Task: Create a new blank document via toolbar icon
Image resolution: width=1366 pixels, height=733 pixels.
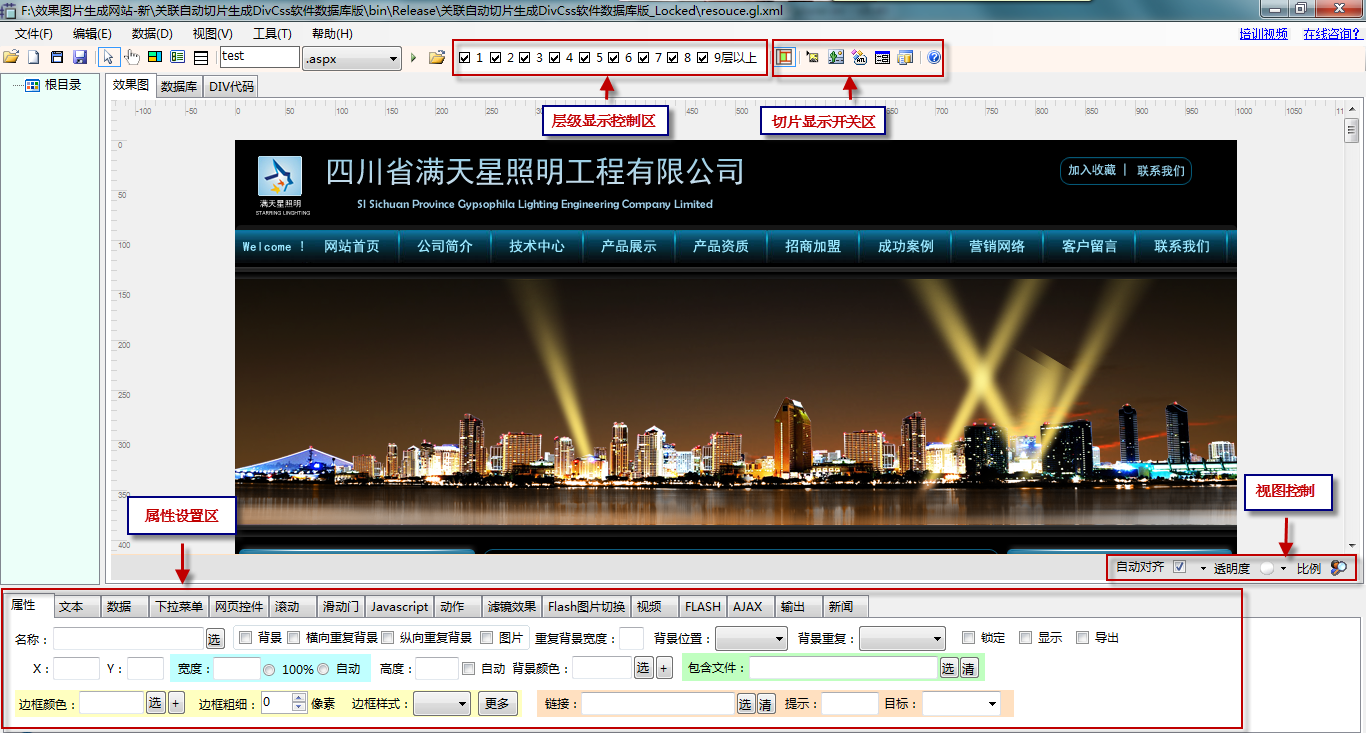Action: 33,58
